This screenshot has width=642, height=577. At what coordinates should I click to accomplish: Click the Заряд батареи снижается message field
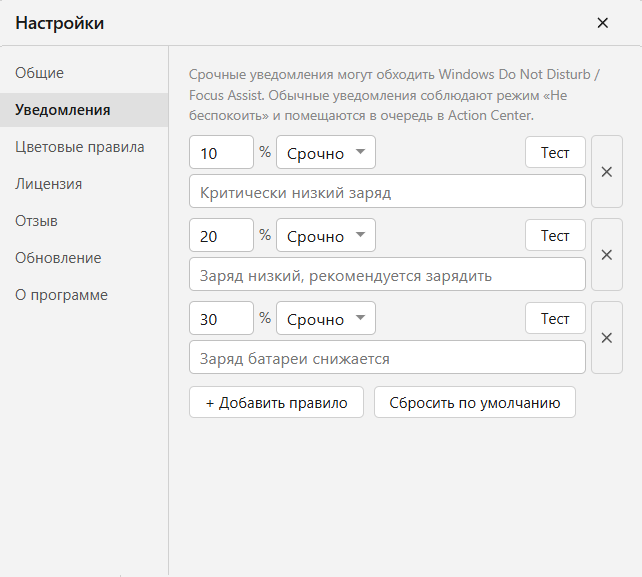point(387,358)
